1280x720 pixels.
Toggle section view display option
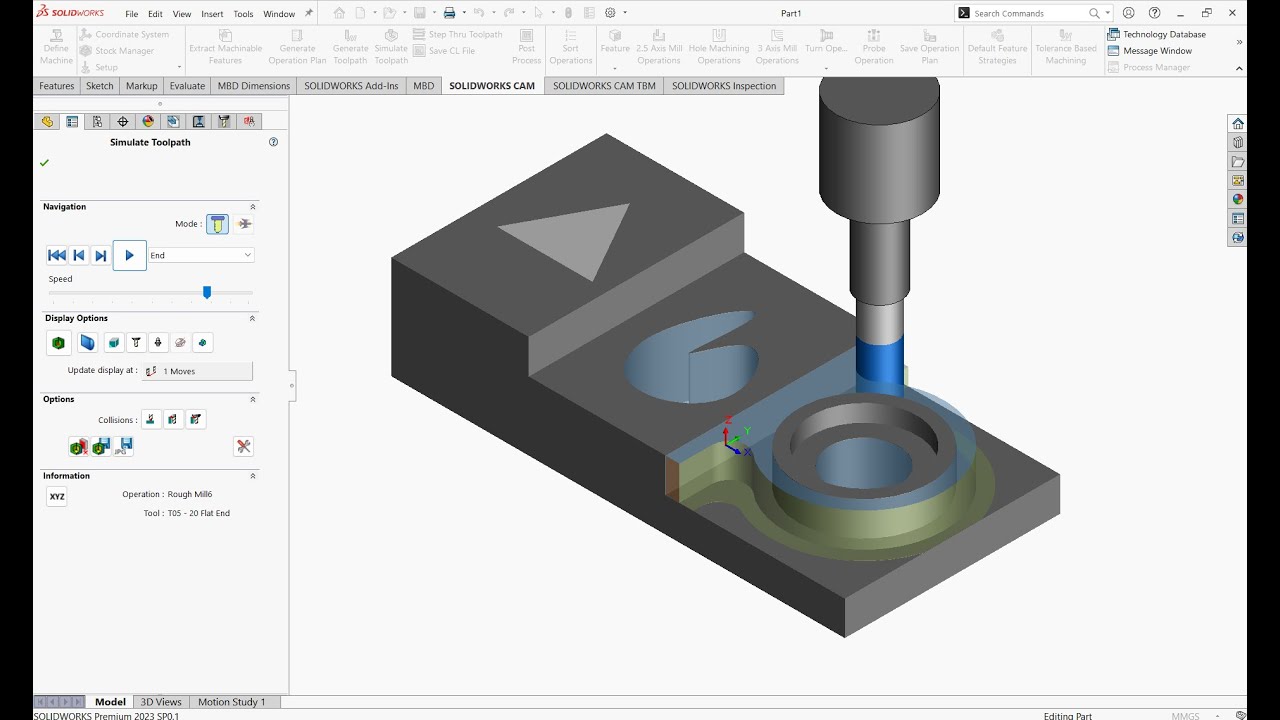pyautogui.click(x=114, y=343)
